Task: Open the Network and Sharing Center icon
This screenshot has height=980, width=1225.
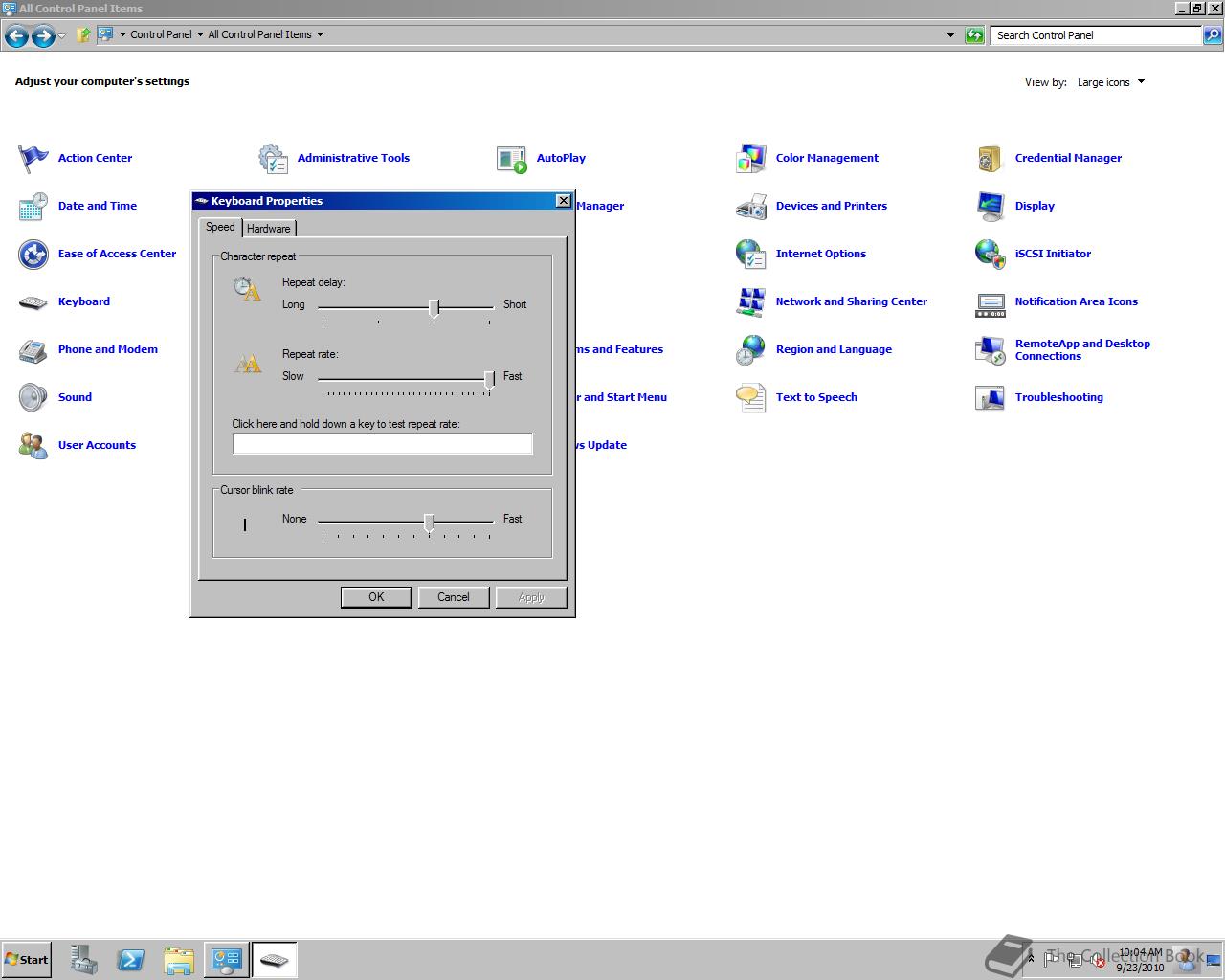Action: coord(751,301)
